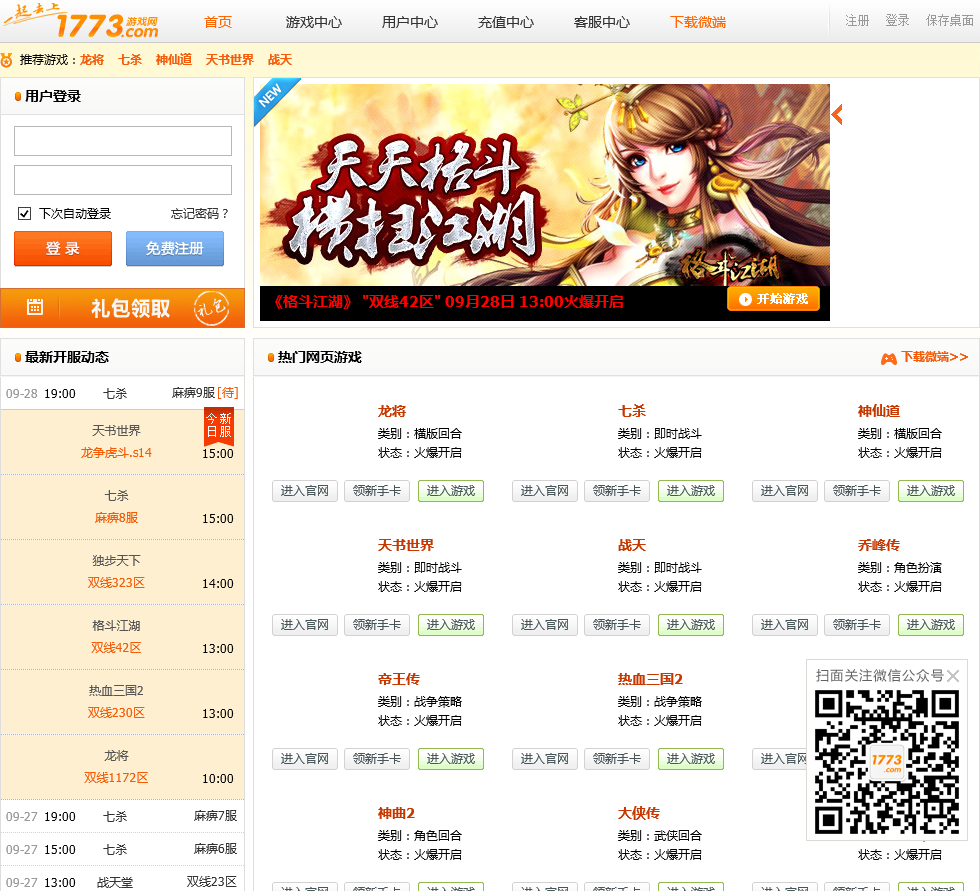
Task: Click the 忘记密码？ link
Action: pos(200,214)
